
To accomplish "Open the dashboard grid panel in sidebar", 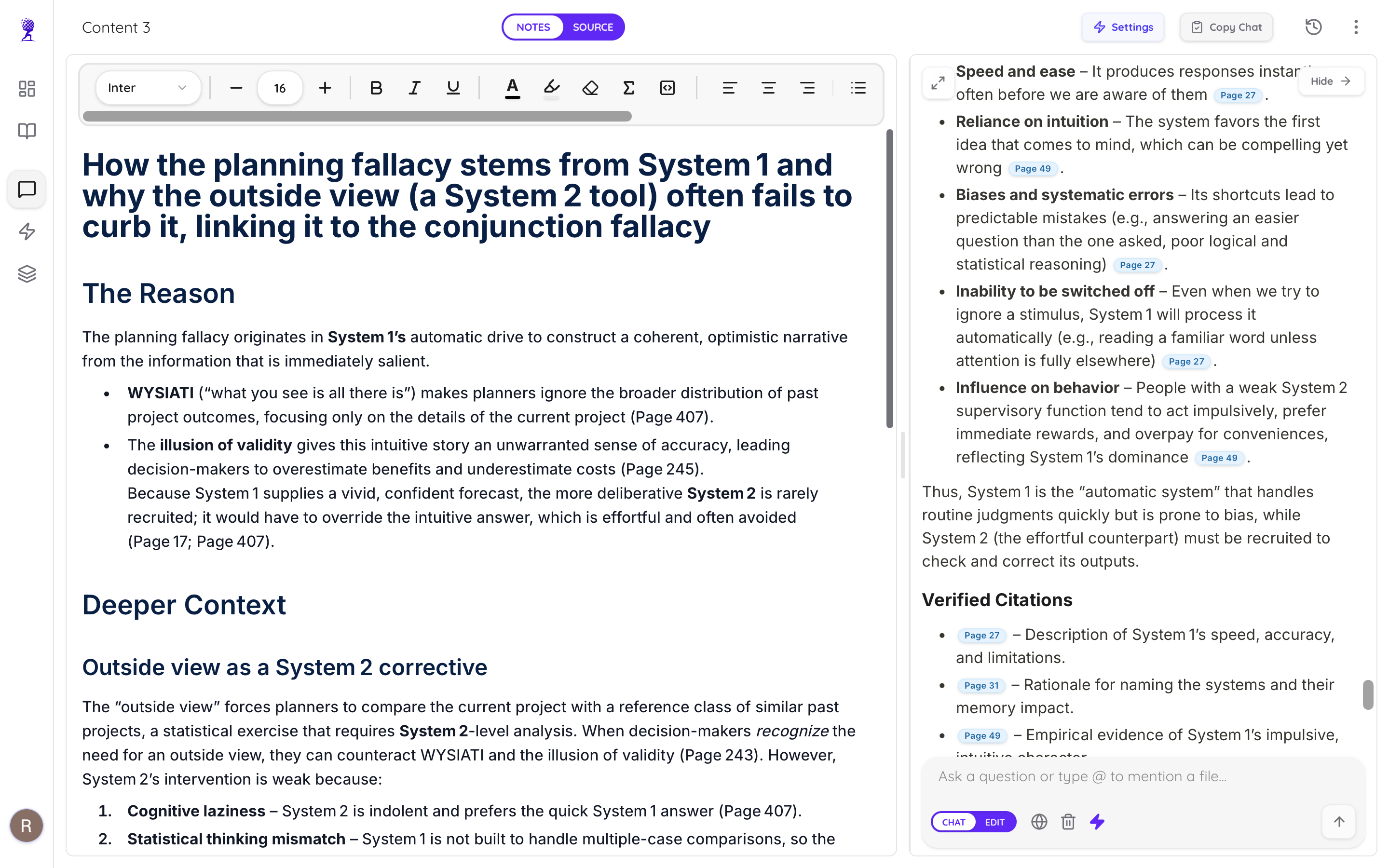I will coord(27,88).
